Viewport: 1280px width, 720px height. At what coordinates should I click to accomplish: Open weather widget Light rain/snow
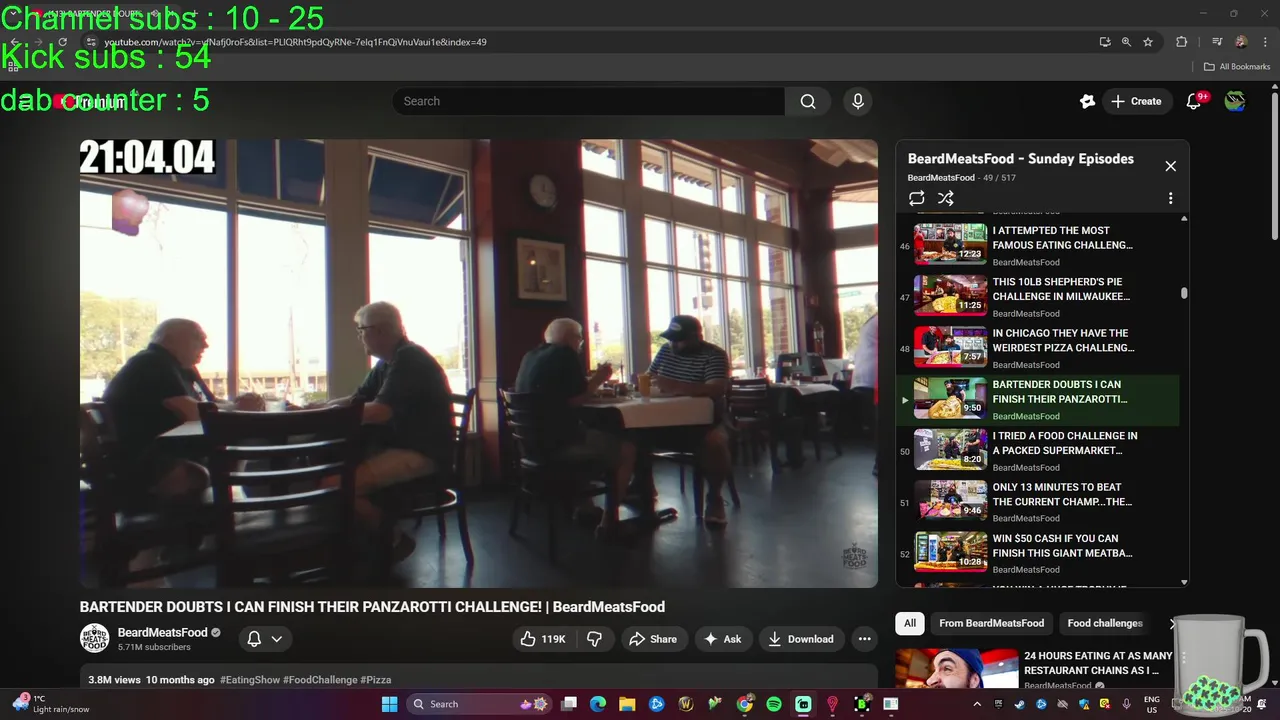[52, 704]
